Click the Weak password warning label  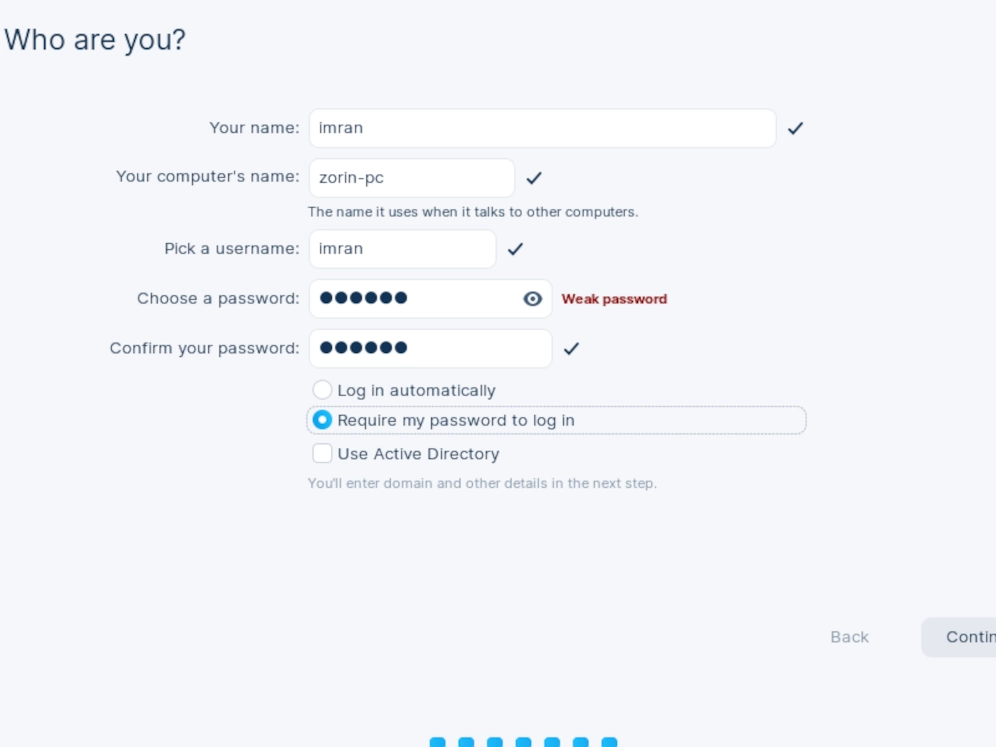[614, 299]
